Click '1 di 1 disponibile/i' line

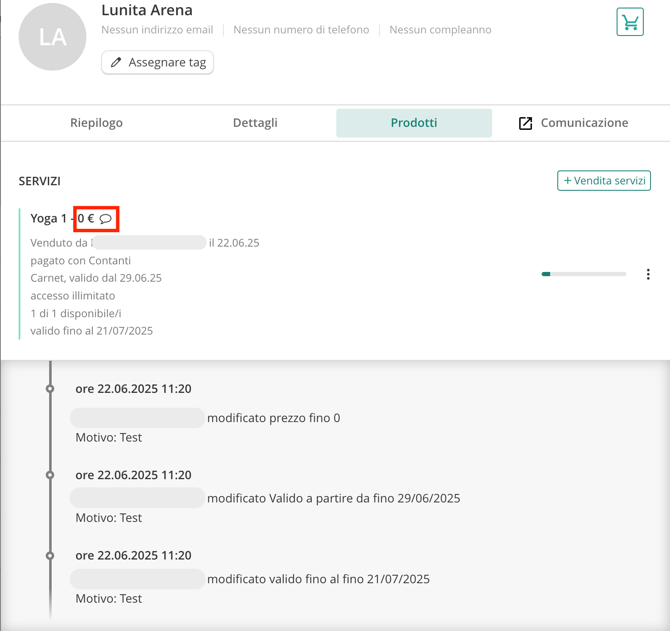pyautogui.click(x=76, y=314)
